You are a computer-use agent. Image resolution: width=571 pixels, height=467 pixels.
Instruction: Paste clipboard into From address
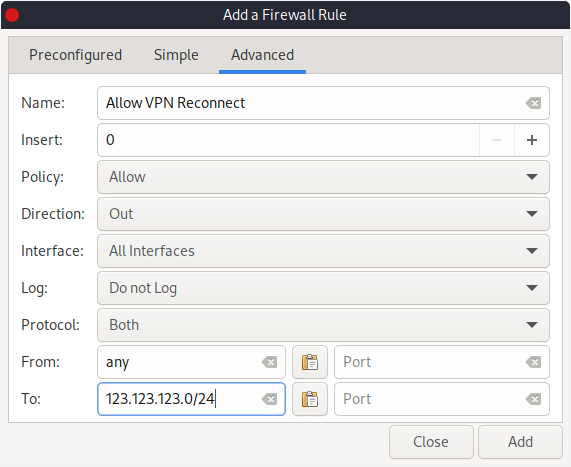point(310,362)
